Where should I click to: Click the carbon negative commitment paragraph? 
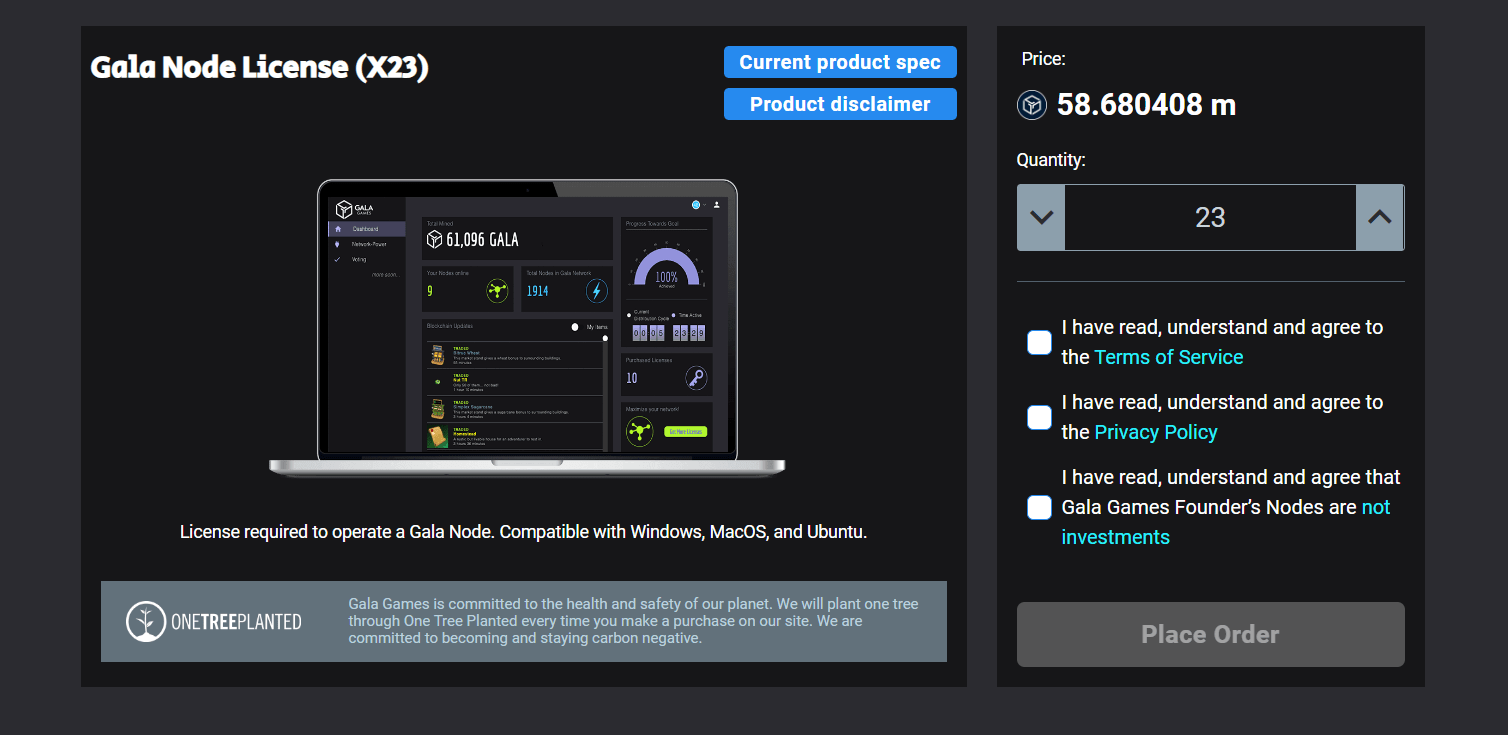point(633,621)
